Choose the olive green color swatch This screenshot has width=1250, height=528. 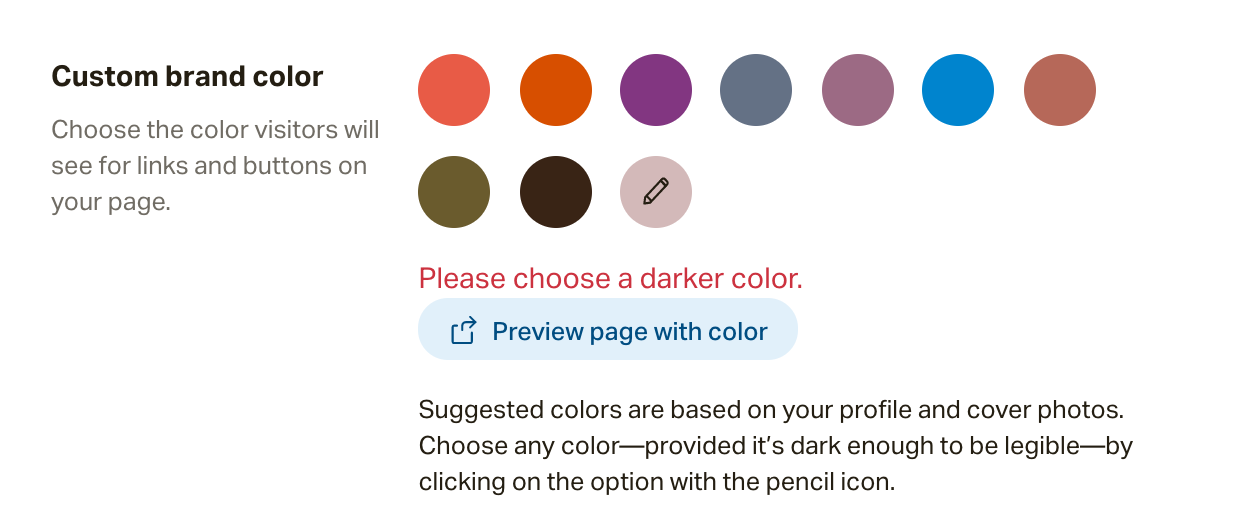[x=454, y=192]
